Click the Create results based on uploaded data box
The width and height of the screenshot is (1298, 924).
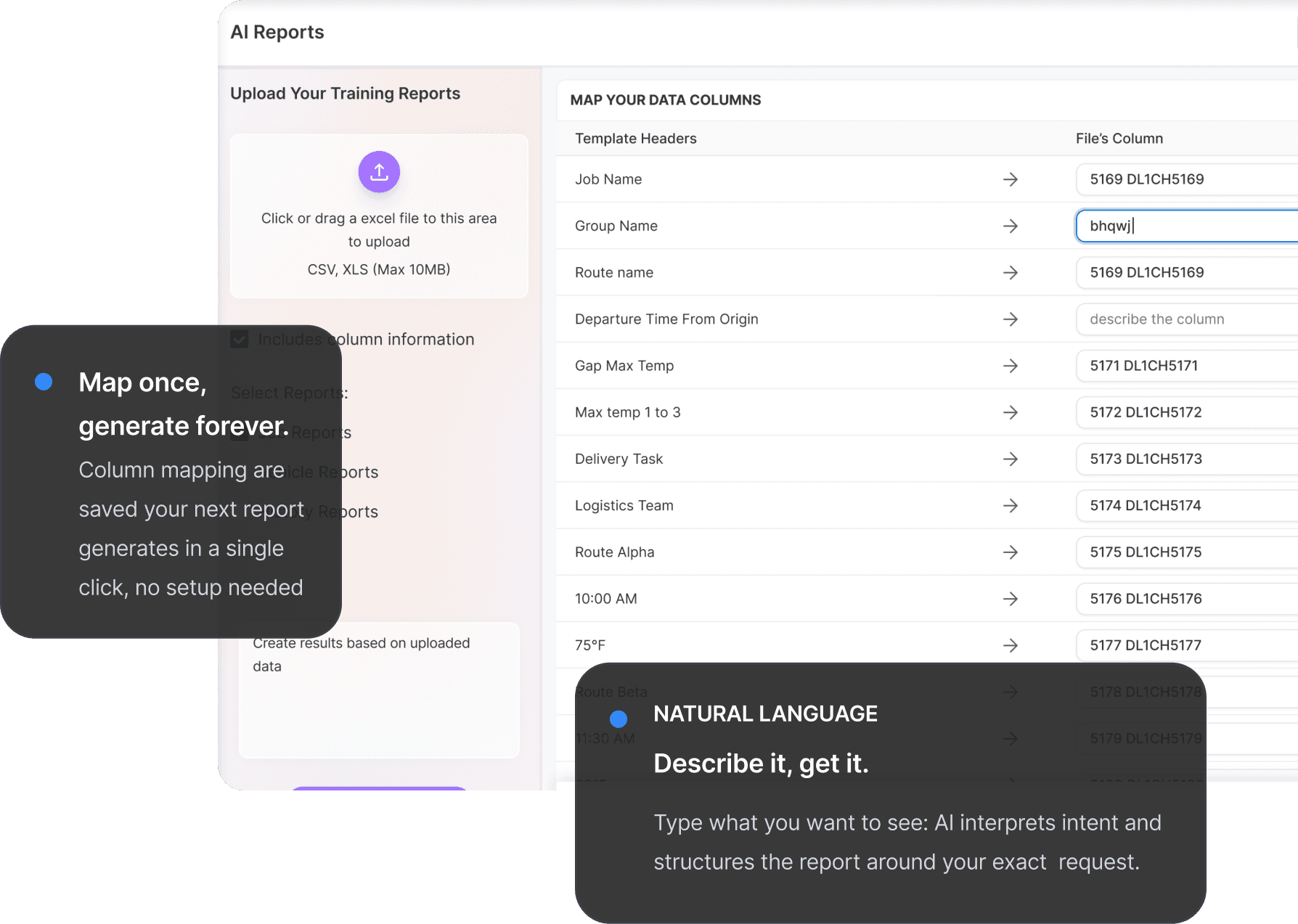click(379, 690)
